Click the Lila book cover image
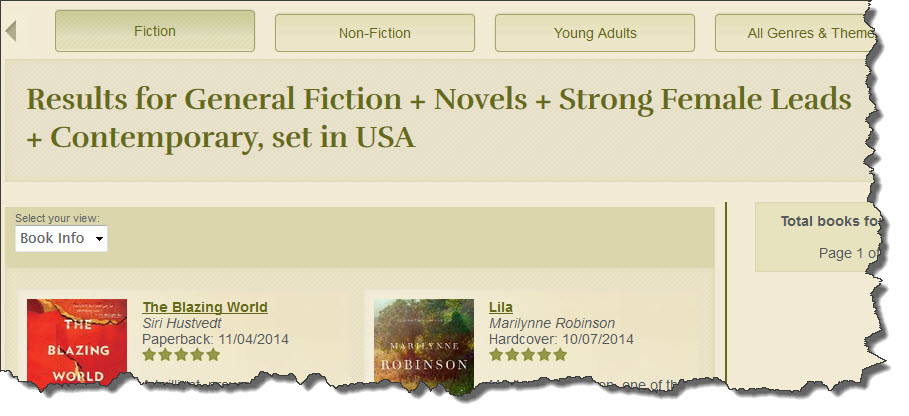The height and width of the screenshot is (416, 909). tap(423, 346)
